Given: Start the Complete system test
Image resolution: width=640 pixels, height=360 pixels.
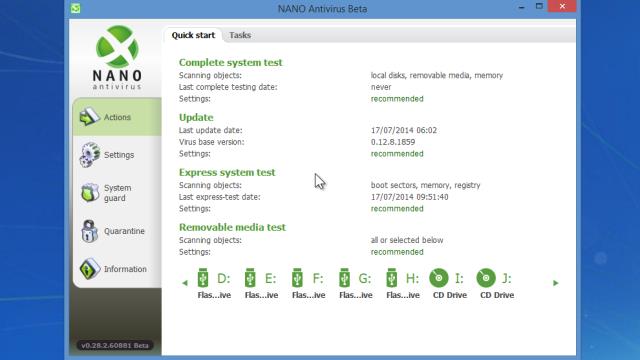Looking at the screenshot, I should (x=231, y=62).
